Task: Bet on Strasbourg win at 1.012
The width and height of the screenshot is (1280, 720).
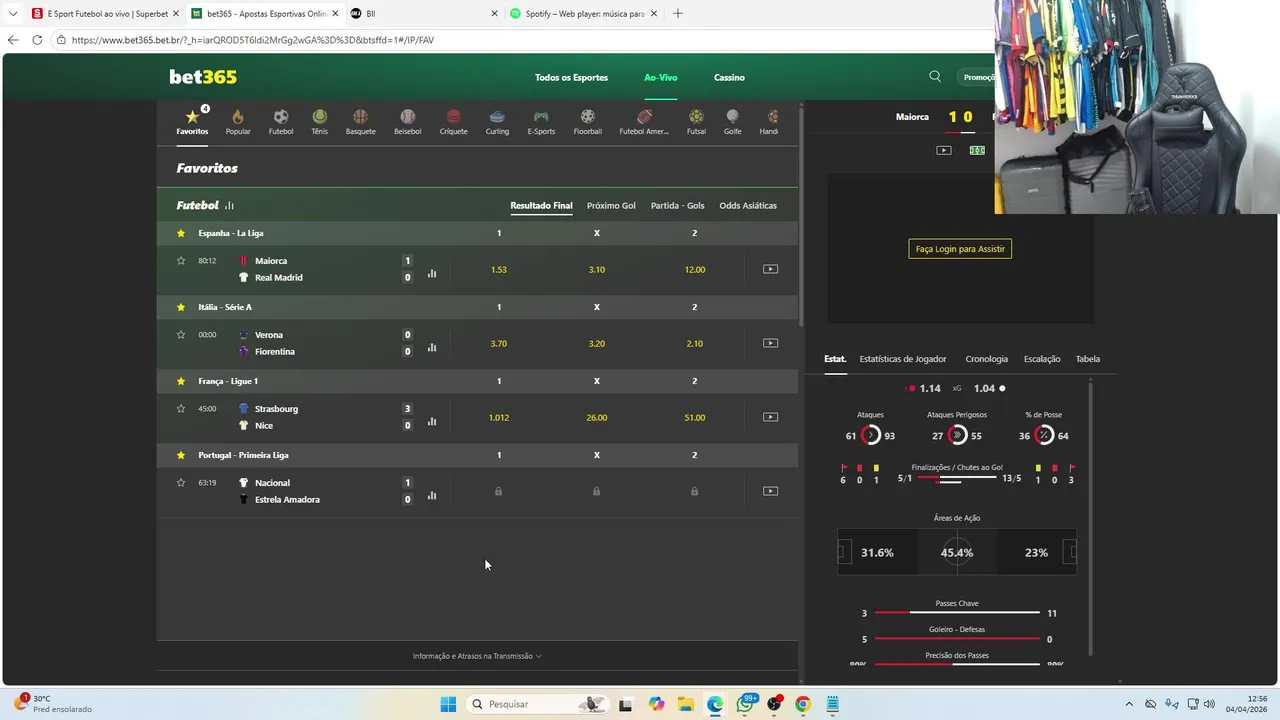Action: click(x=499, y=417)
